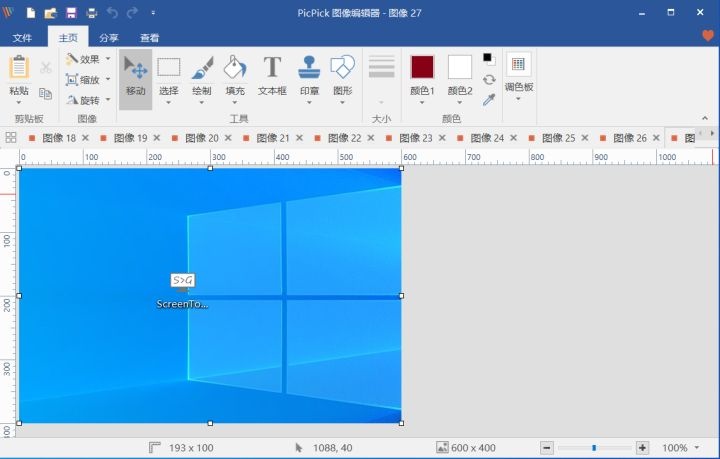Expand the 填充 tool dropdown arrow
The height and width of the screenshot is (459, 720).
tap(235, 103)
